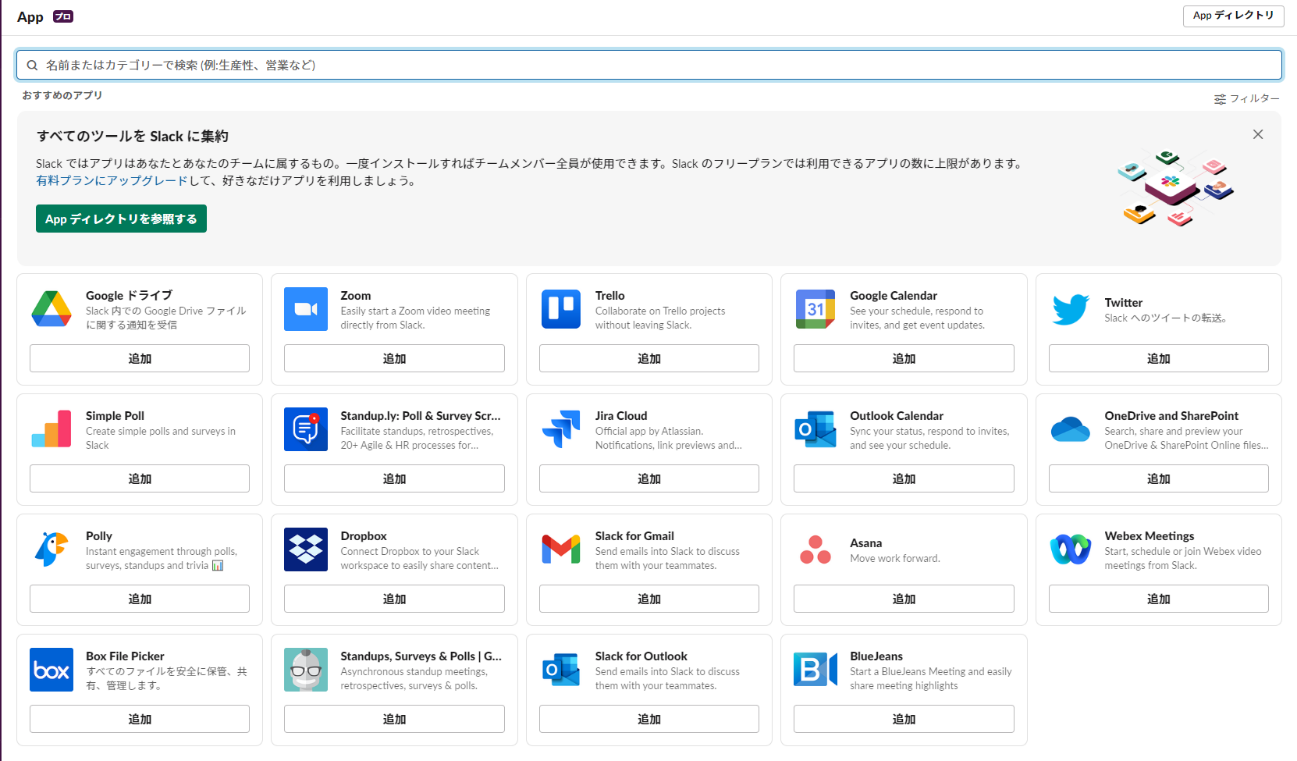
Task: Open the フィルター filter options
Action: pyautogui.click(x=1247, y=99)
